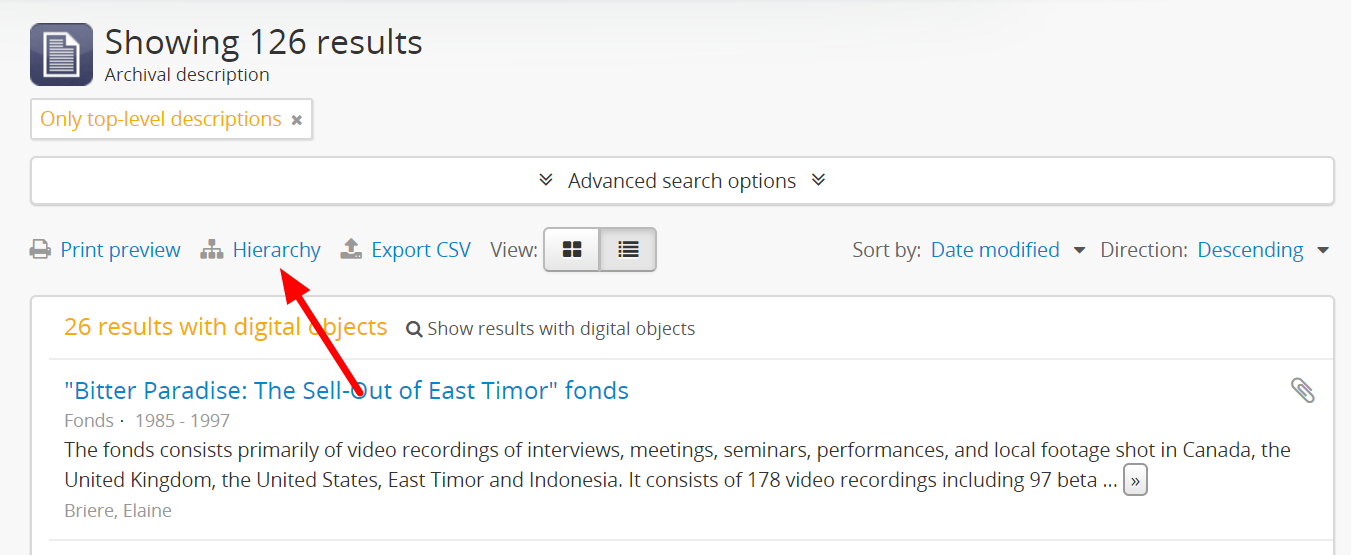
Task: Click the magnifier icon beside Show results
Action: (x=414, y=329)
